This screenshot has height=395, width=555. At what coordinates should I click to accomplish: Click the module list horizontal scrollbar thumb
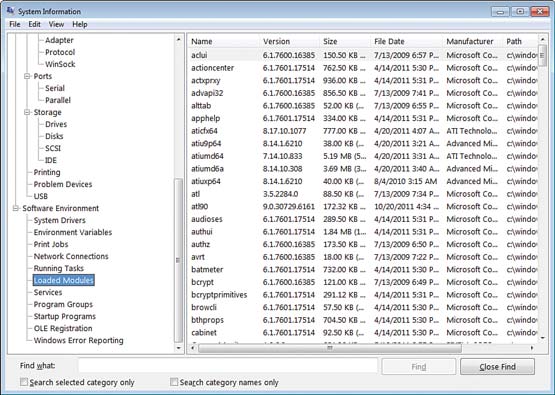(330, 348)
